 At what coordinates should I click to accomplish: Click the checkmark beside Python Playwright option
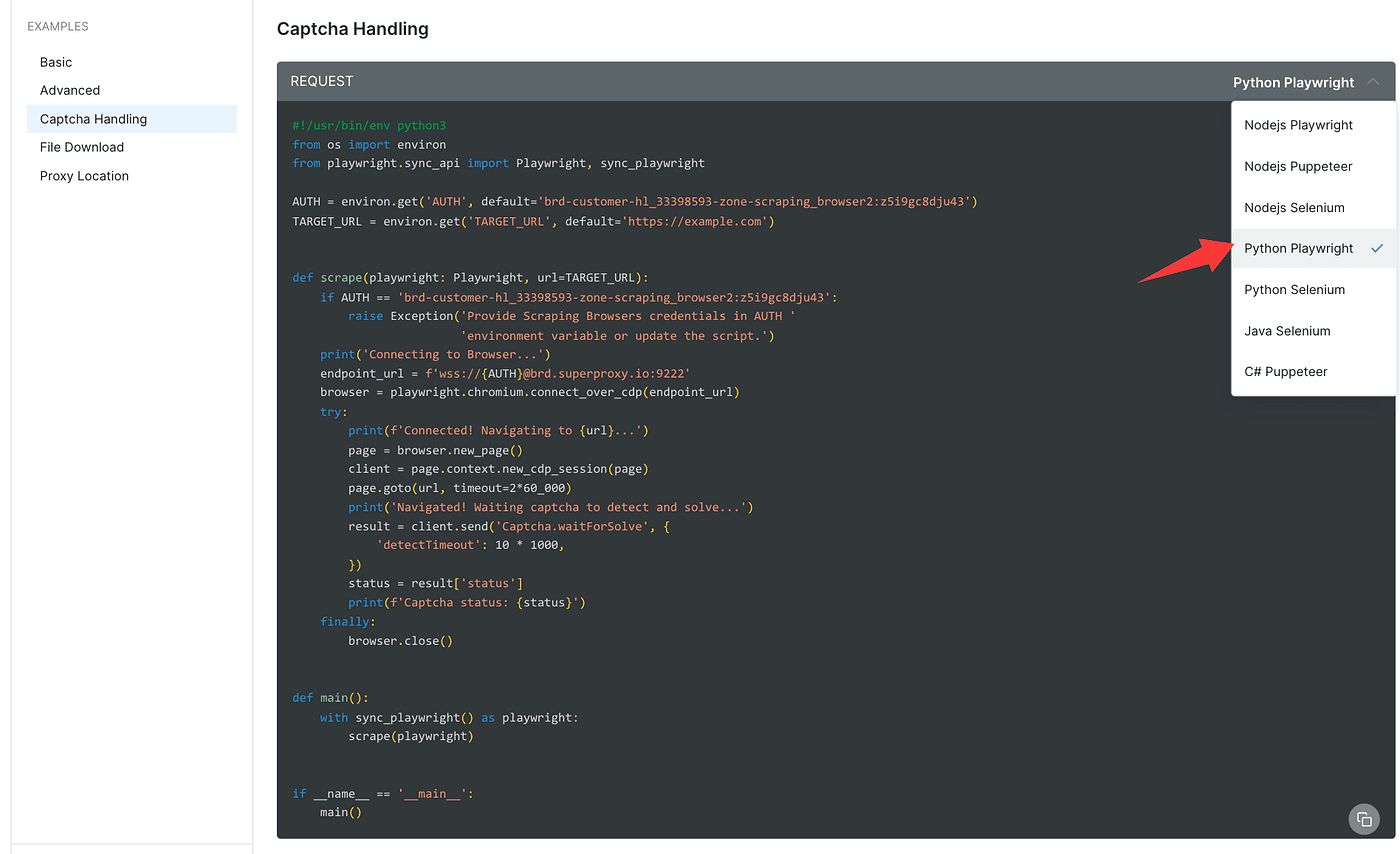tap(1377, 248)
